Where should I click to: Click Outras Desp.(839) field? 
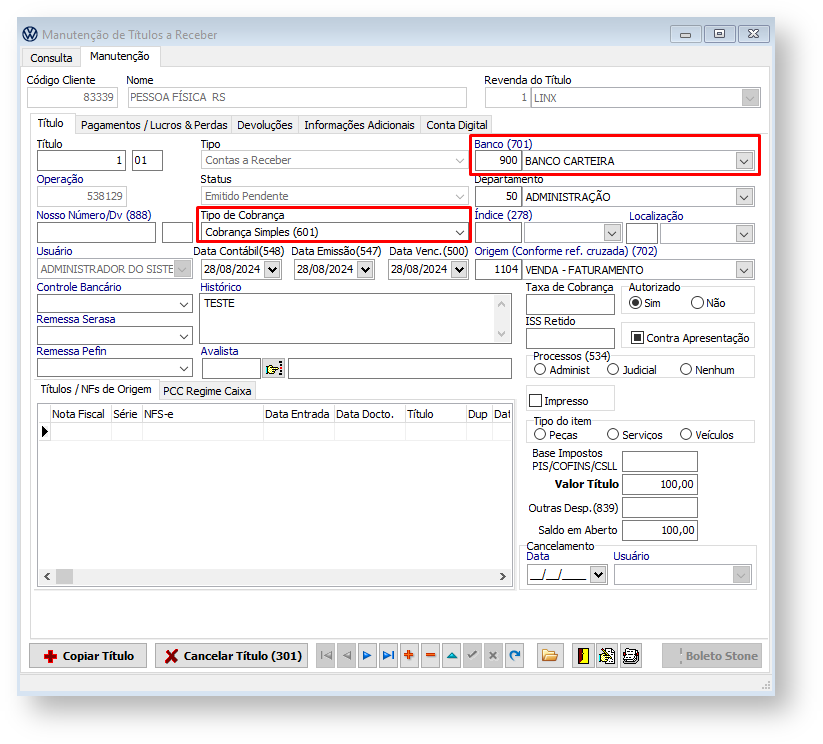(659, 508)
